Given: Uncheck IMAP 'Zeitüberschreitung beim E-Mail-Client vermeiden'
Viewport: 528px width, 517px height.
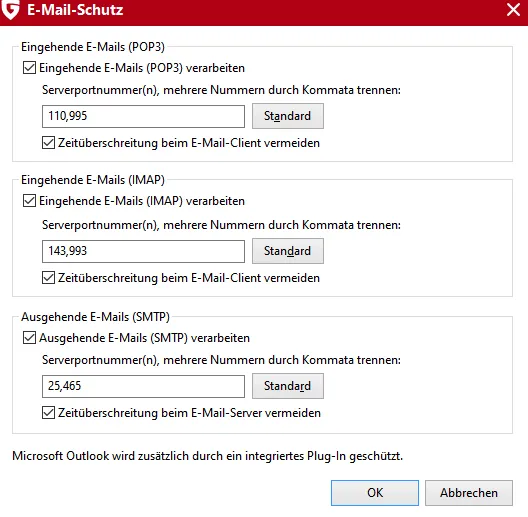Looking at the screenshot, I should pos(48,278).
